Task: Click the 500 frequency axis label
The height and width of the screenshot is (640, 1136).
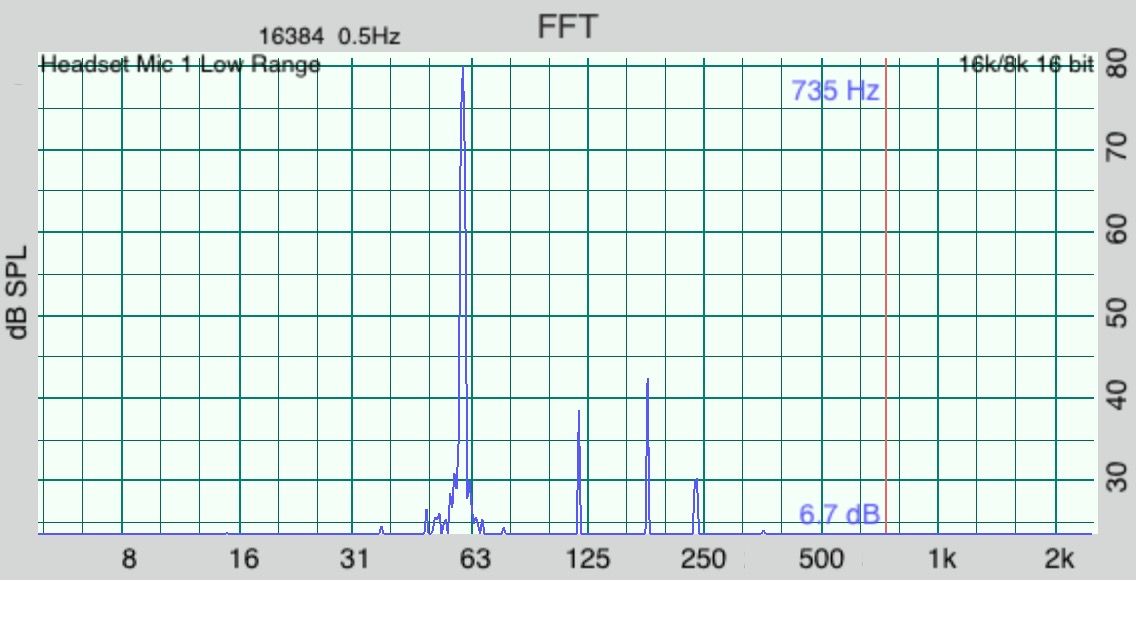Action: click(x=821, y=559)
